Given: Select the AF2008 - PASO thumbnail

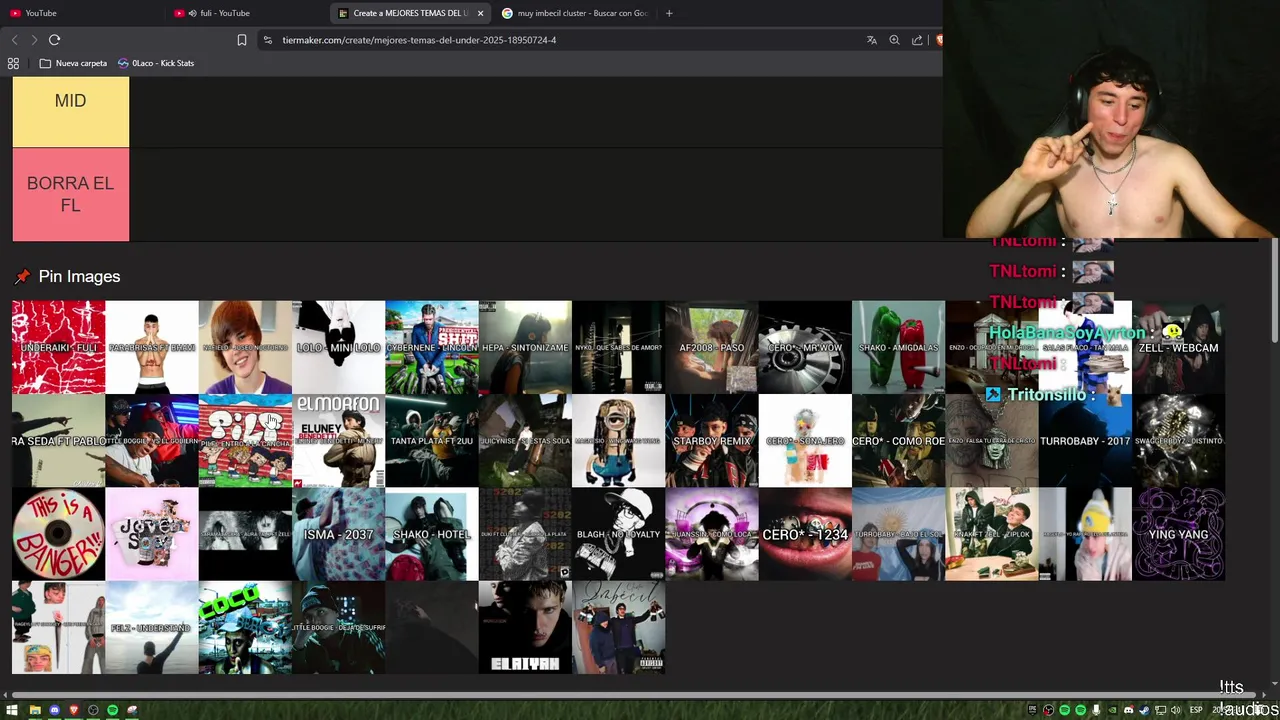Looking at the screenshot, I should coord(712,347).
